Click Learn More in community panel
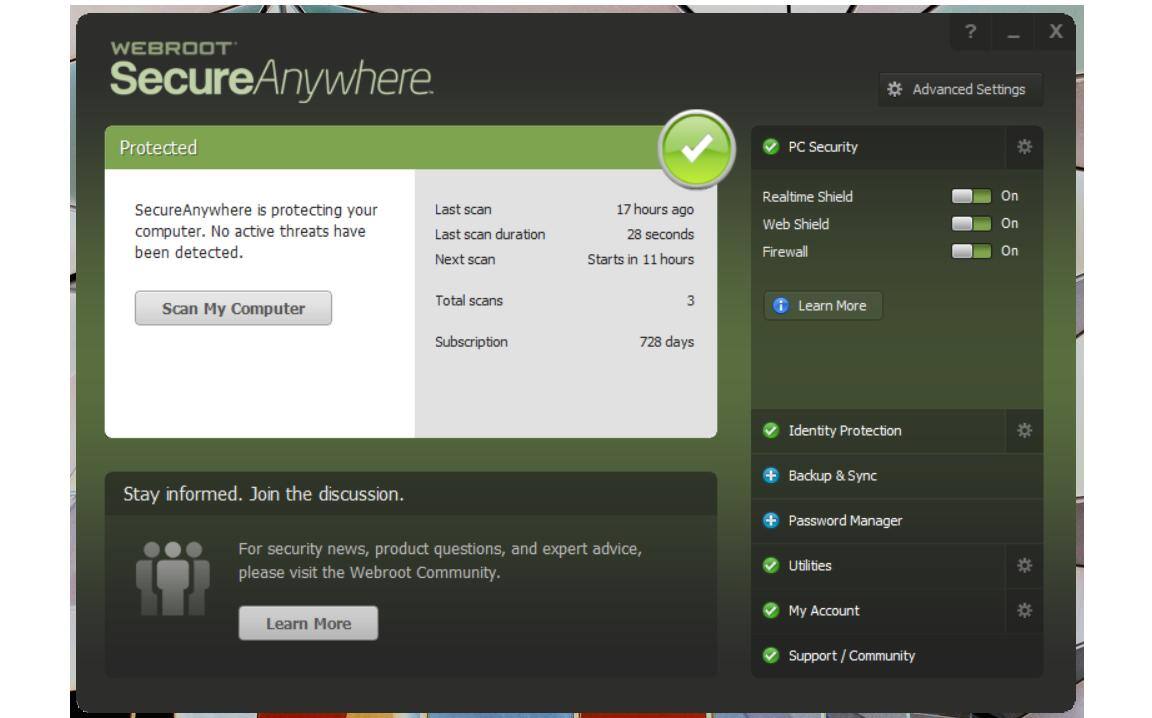The width and height of the screenshot is (1152, 718). (308, 624)
